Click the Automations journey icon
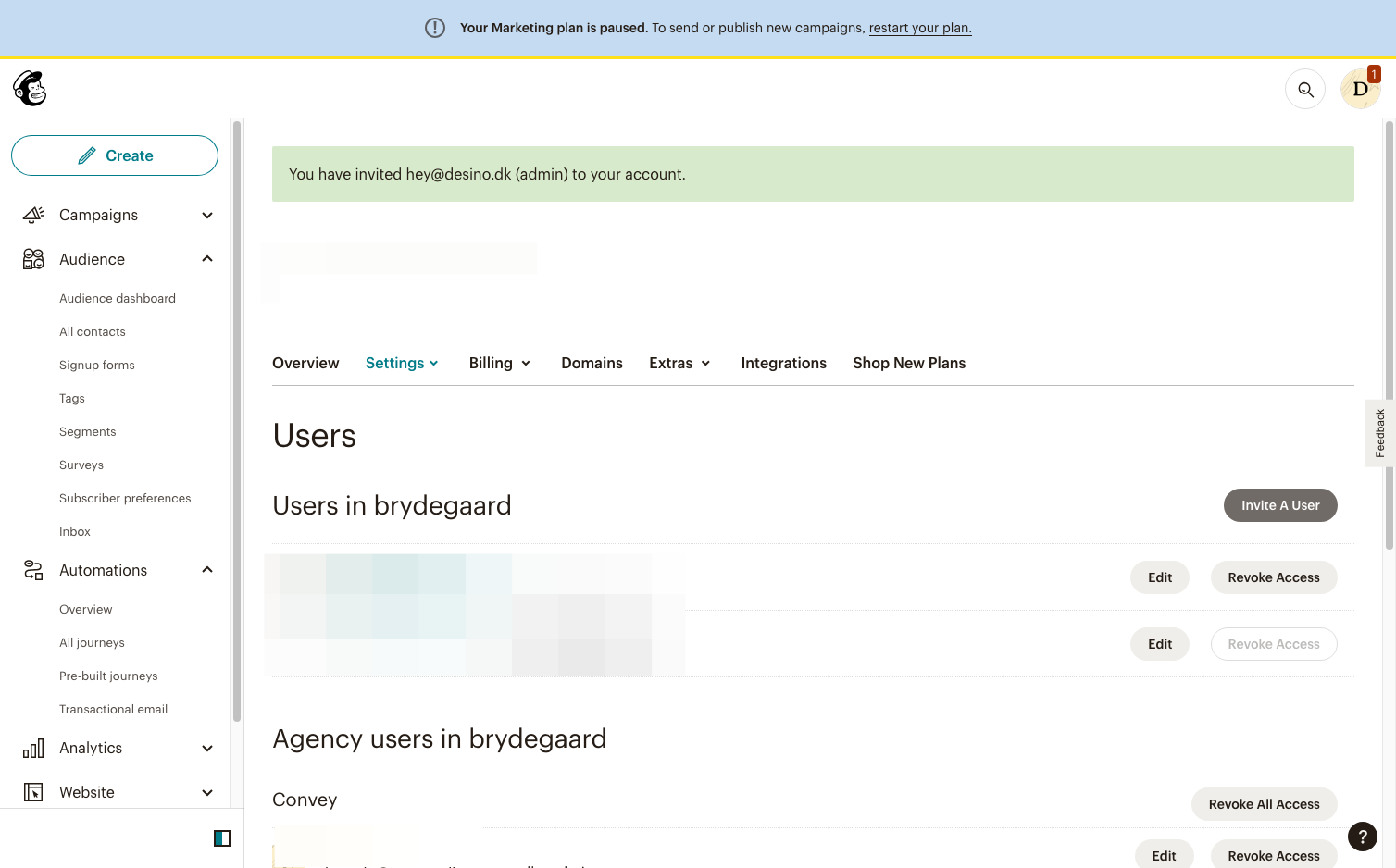Image resolution: width=1396 pixels, height=868 pixels. click(x=33, y=570)
